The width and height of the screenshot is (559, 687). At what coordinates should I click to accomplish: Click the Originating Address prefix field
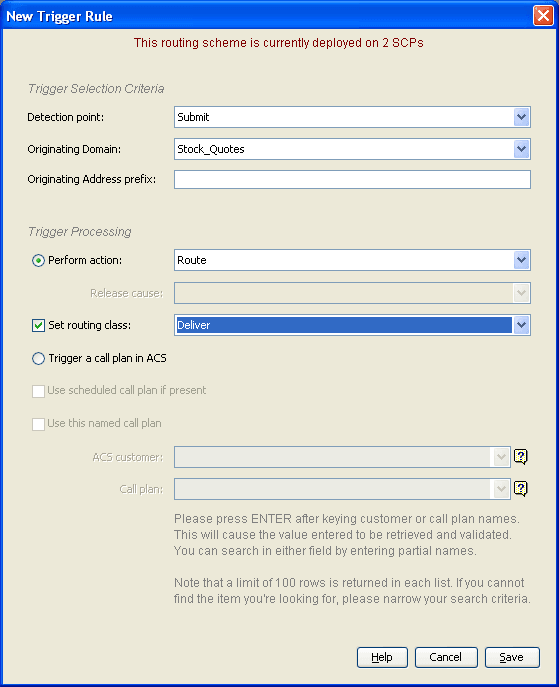pyautogui.click(x=352, y=179)
